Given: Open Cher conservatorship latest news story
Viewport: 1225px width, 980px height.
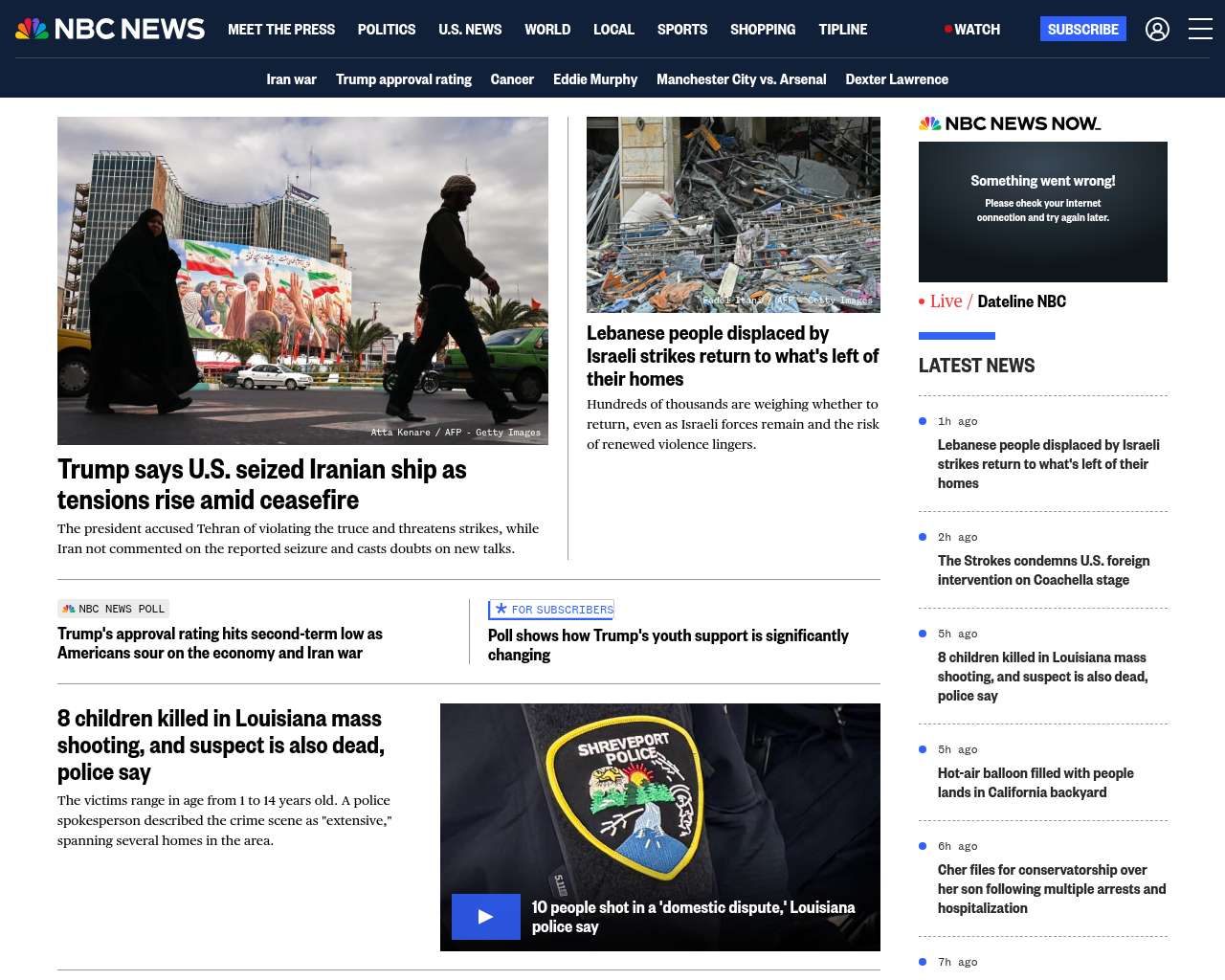Looking at the screenshot, I should [x=1051, y=889].
